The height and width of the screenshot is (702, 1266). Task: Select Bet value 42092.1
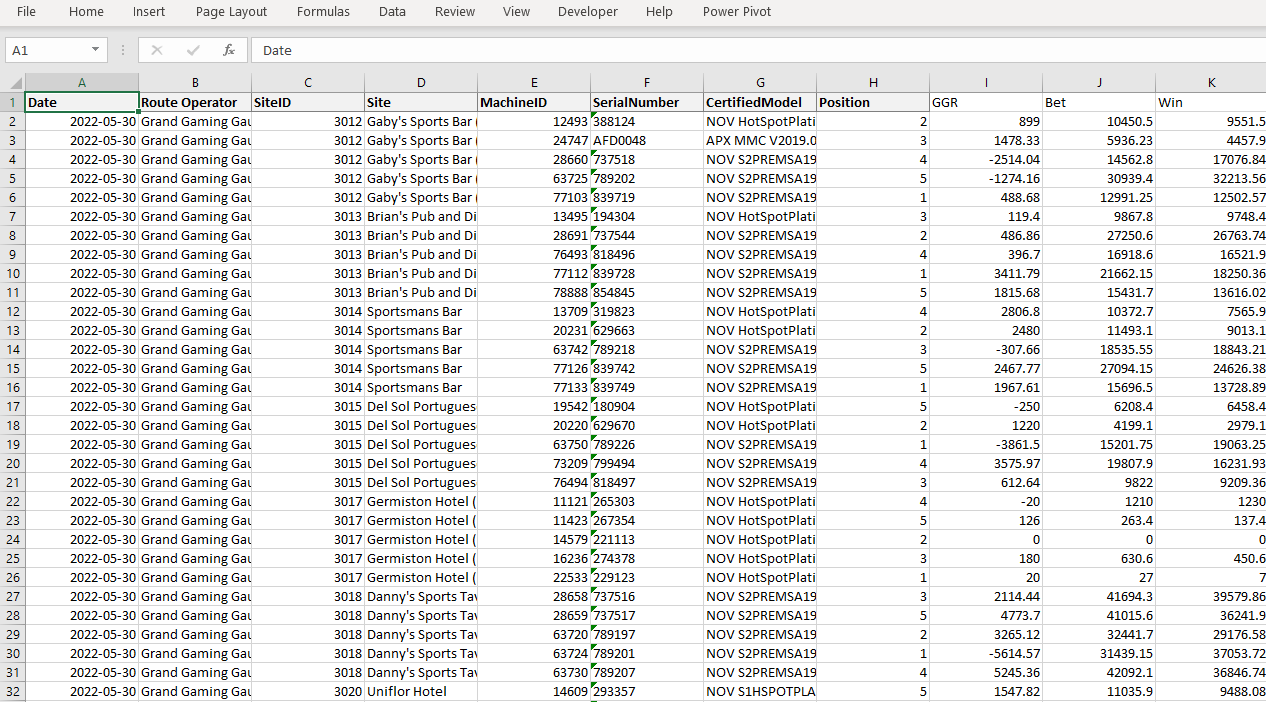coord(1099,672)
